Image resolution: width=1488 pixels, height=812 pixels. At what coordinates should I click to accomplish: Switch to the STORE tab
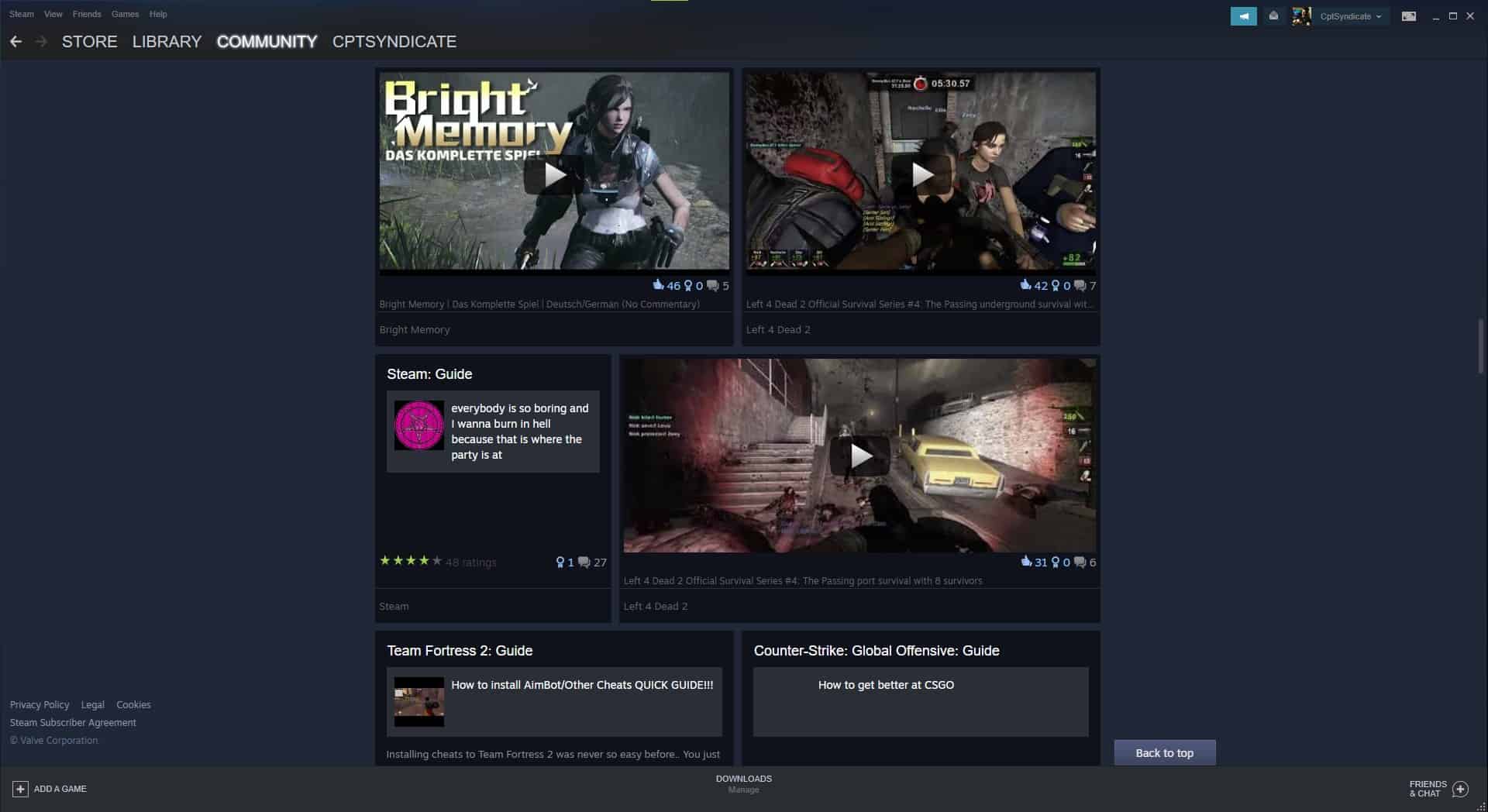click(x=88, y=42)
